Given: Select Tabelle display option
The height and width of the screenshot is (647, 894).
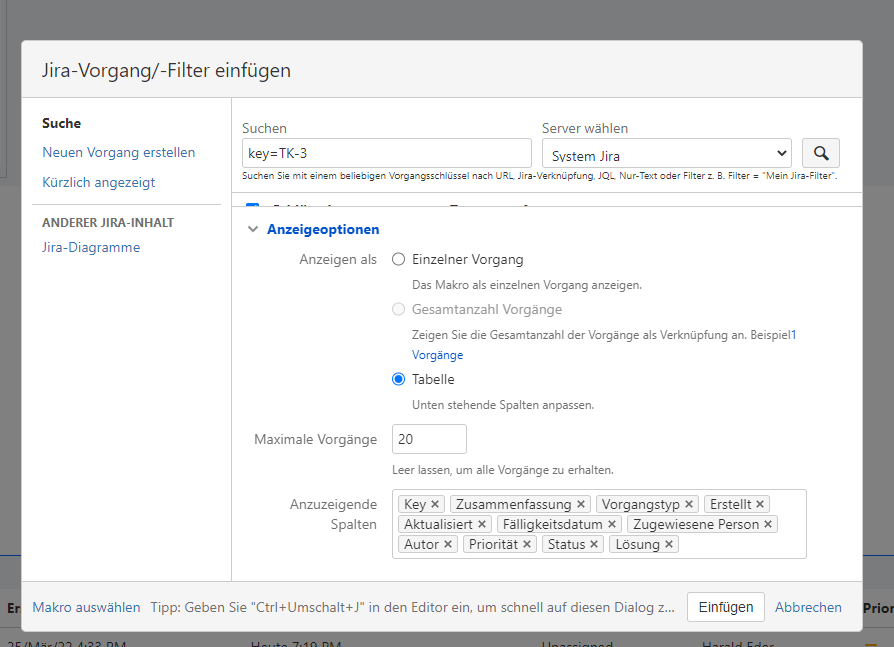Looking at the screenshot, I should click(399, 379).
